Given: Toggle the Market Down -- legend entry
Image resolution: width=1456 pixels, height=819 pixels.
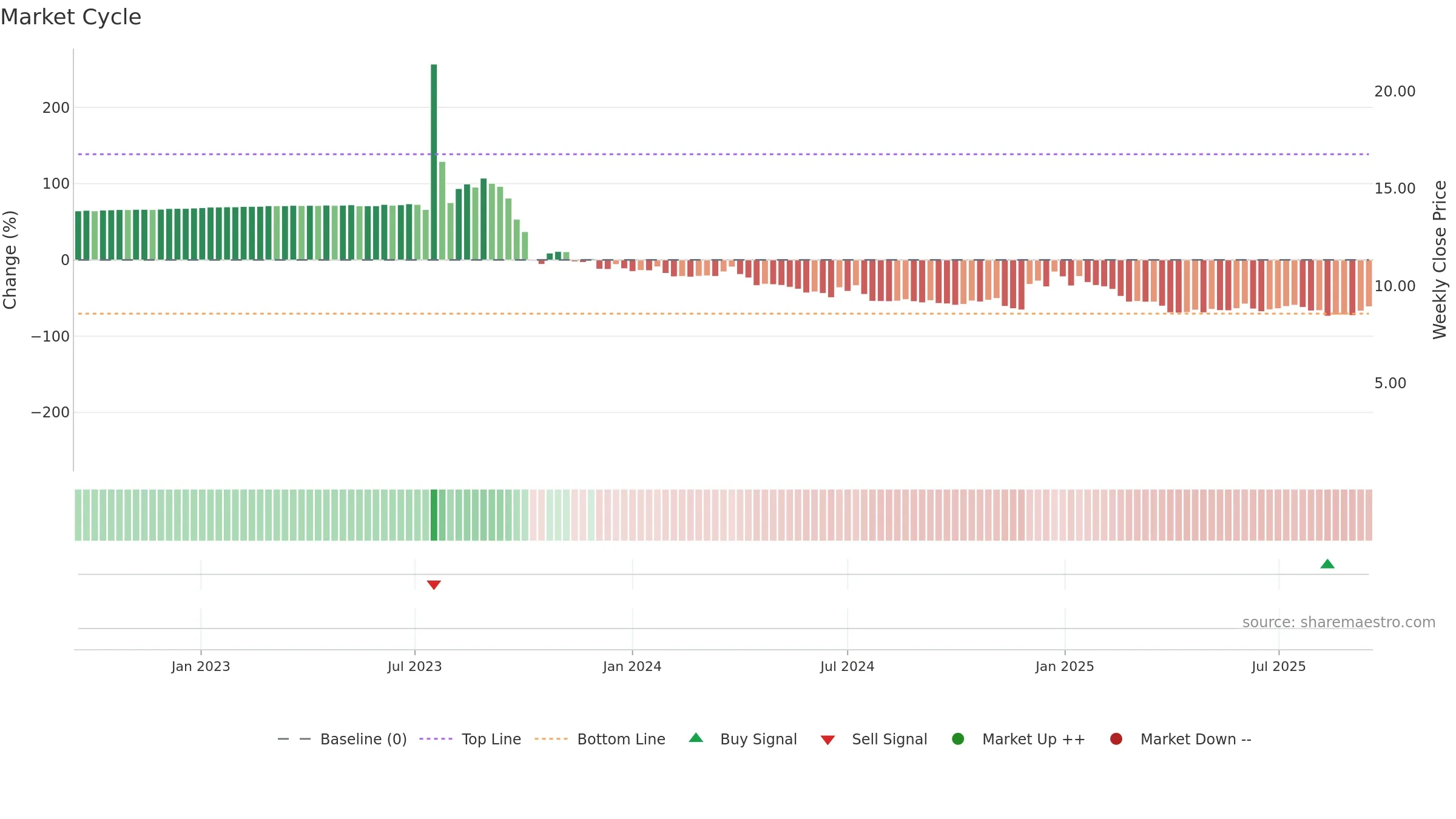Looking at the screenshot, I should pyautogui.click(x=1181, y=739).
